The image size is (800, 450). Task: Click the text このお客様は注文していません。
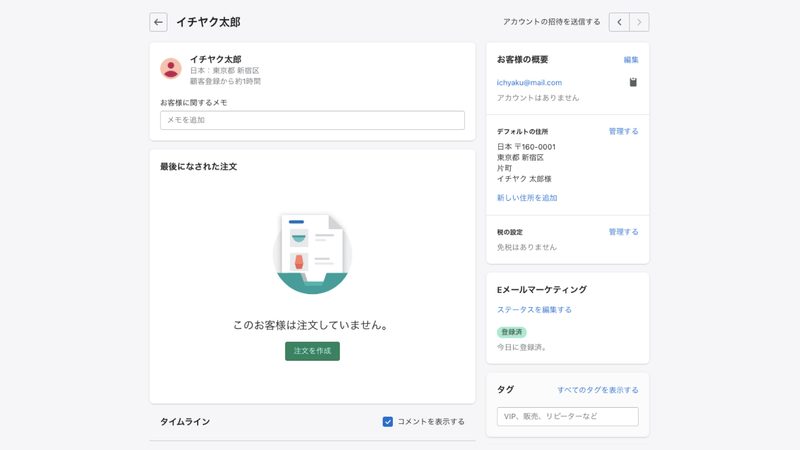pos(312,325)
